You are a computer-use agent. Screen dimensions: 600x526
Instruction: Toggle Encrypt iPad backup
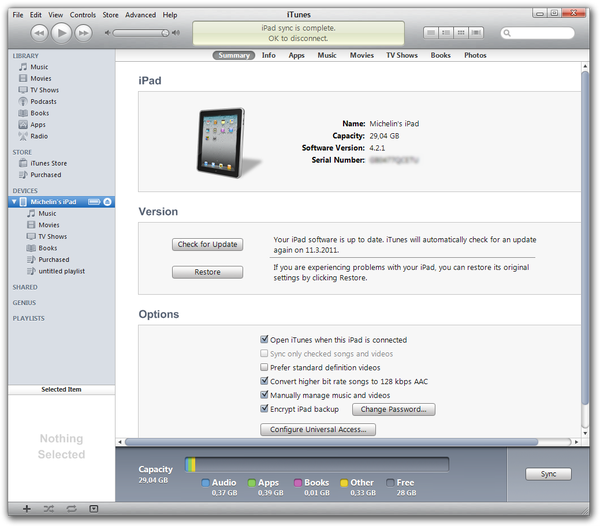[264, 409]
